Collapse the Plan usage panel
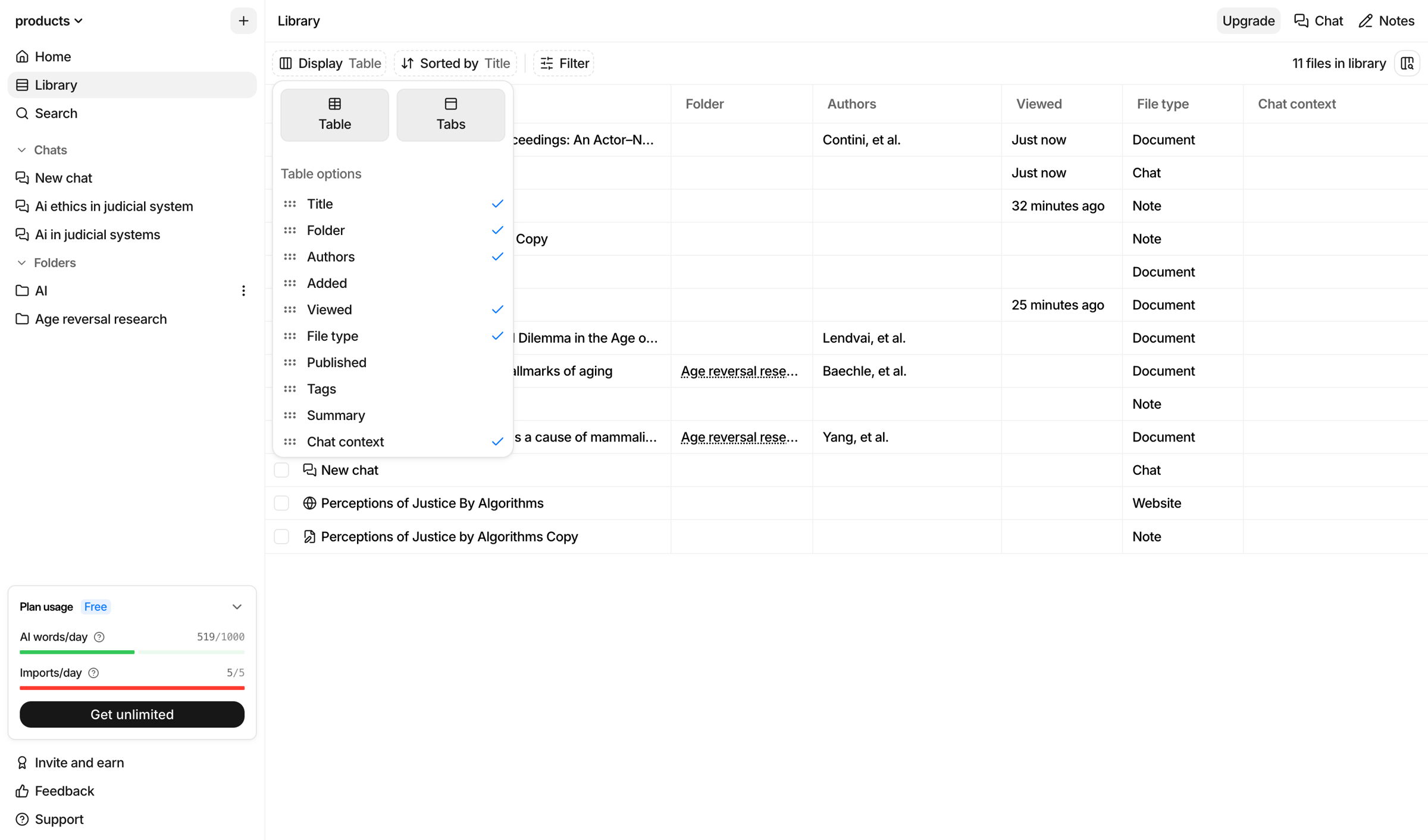The height and width of the screenshot is (840, 1428). tap(237, 607)
